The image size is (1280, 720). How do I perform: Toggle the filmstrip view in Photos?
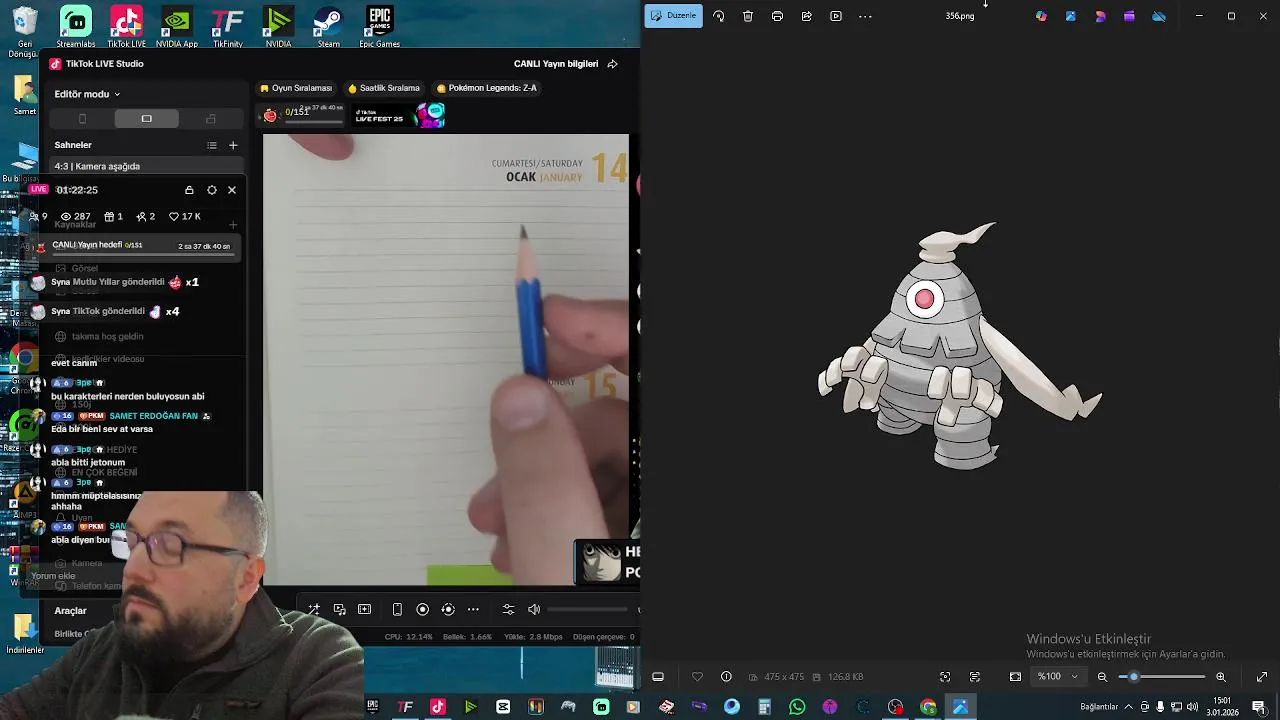(658, 677)
